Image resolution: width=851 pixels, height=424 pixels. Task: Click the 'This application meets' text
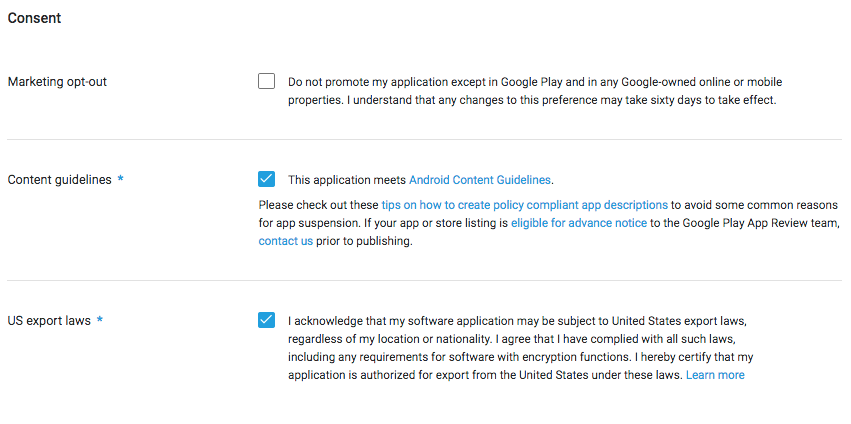pyautogui.click(x=347, y=180)
